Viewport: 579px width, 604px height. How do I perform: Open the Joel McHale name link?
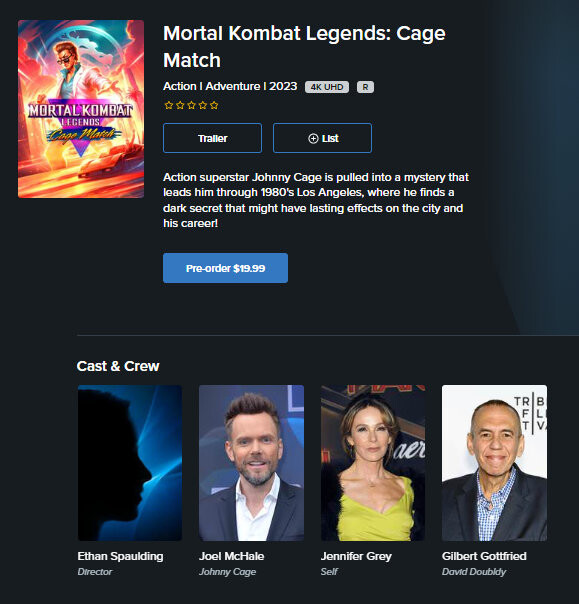231,556
